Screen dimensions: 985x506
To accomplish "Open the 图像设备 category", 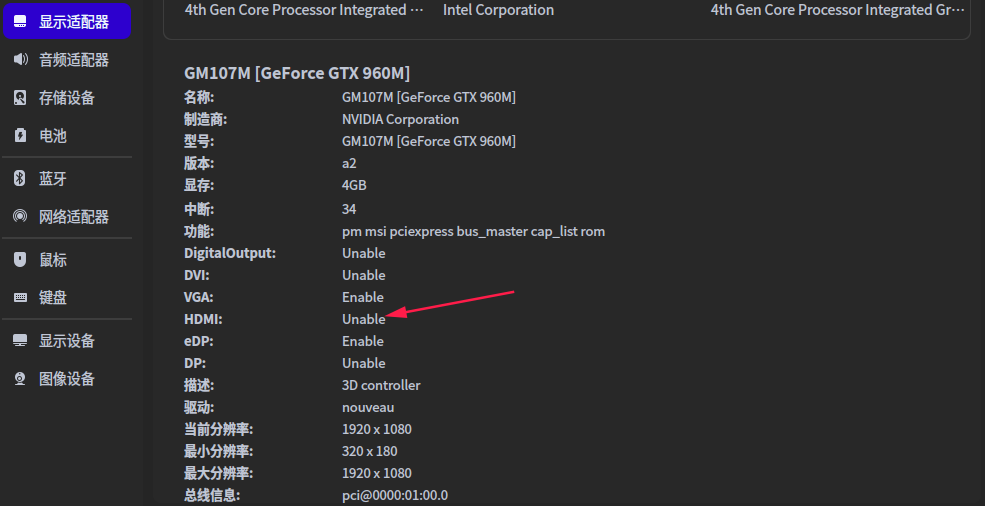I will pyautogui.click(x=66, y=379).
